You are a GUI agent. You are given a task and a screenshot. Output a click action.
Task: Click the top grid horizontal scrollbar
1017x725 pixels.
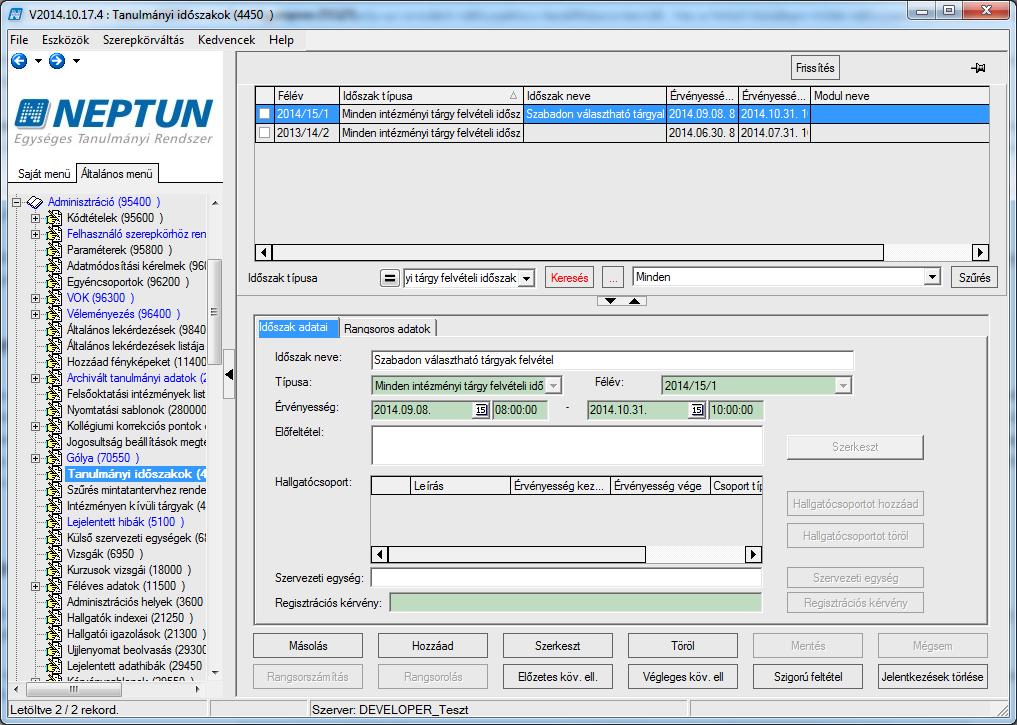pos(622,252)
